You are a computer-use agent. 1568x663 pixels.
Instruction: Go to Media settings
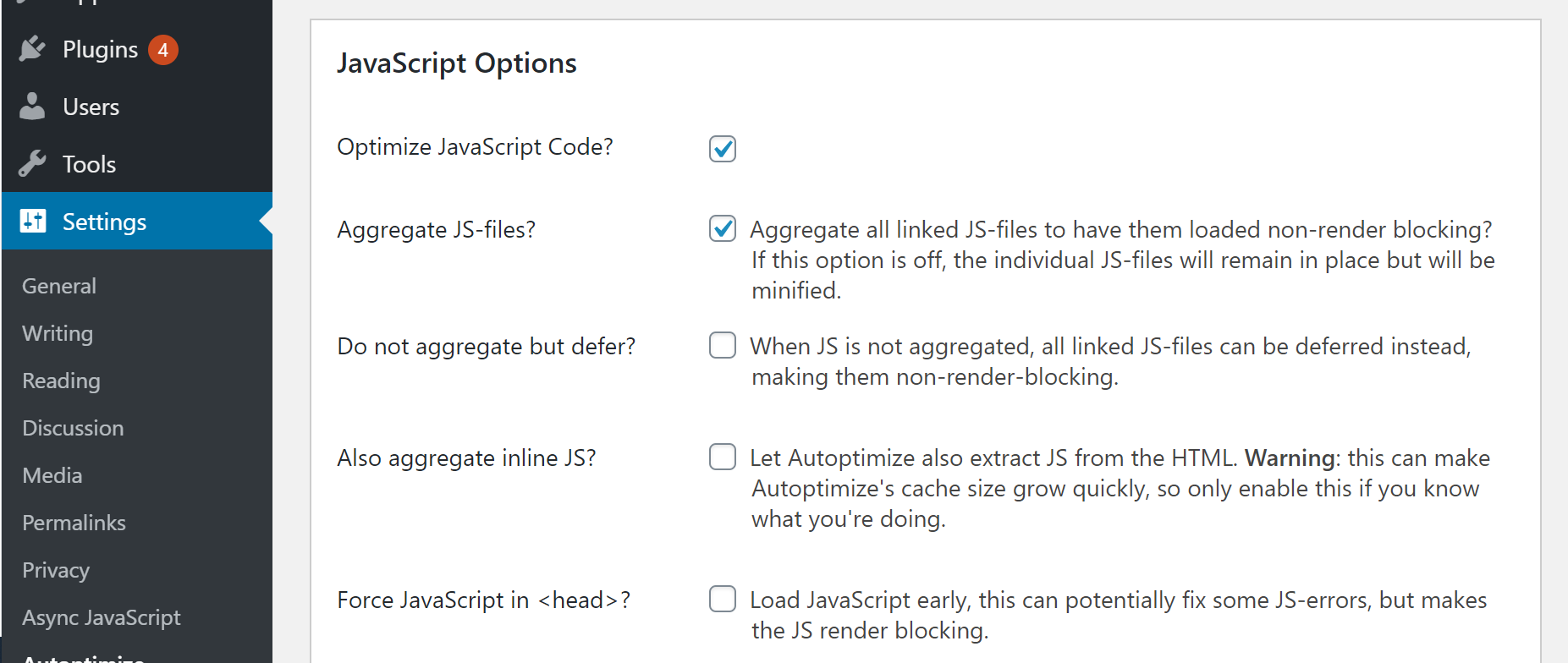click(x=52, y=475)
